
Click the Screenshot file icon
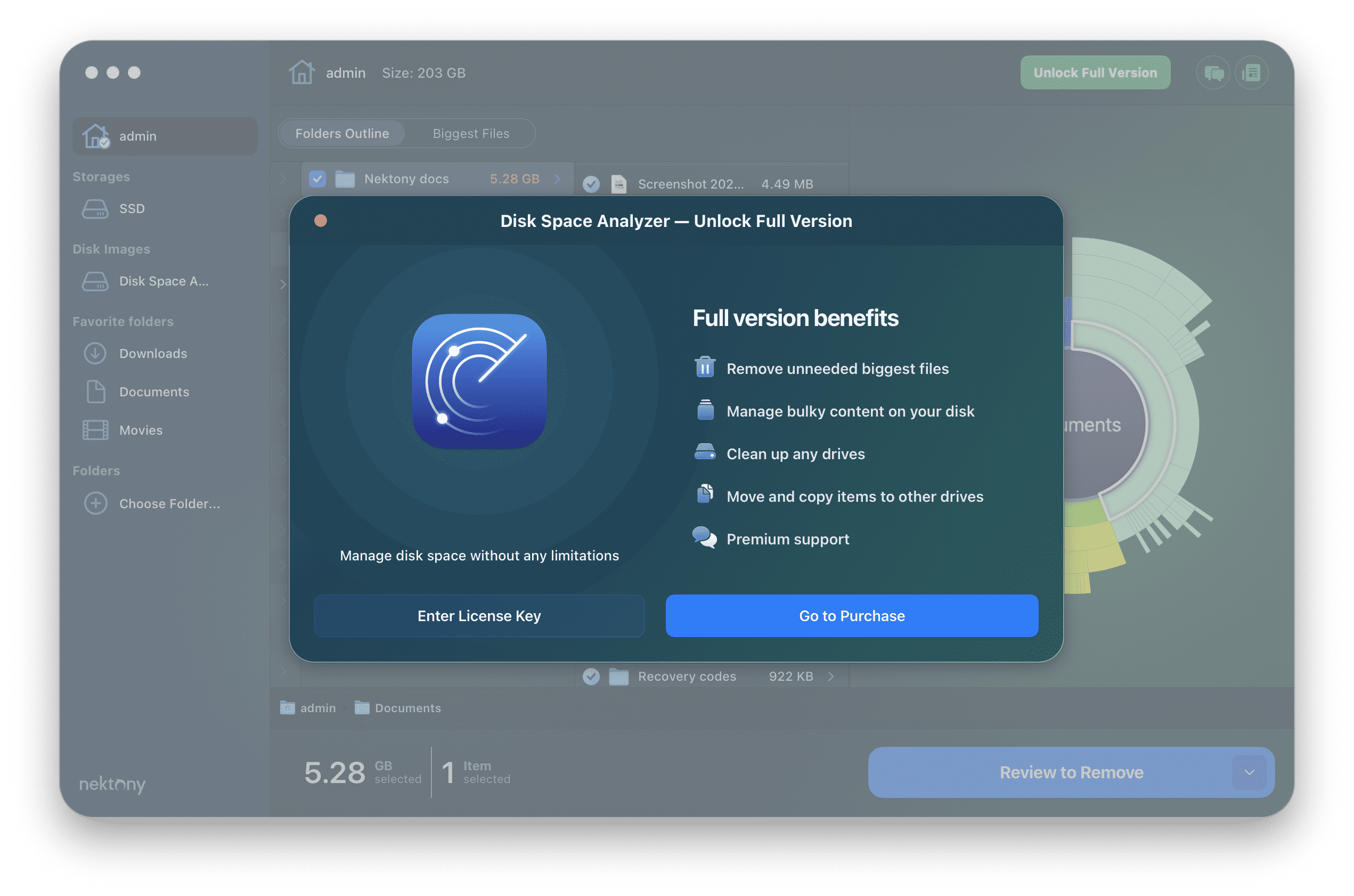619,184
